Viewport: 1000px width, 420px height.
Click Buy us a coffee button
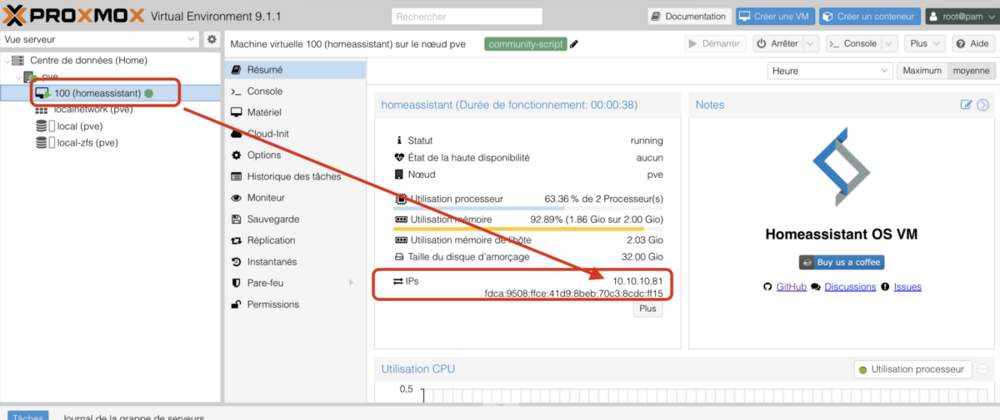tap(841, 262)
